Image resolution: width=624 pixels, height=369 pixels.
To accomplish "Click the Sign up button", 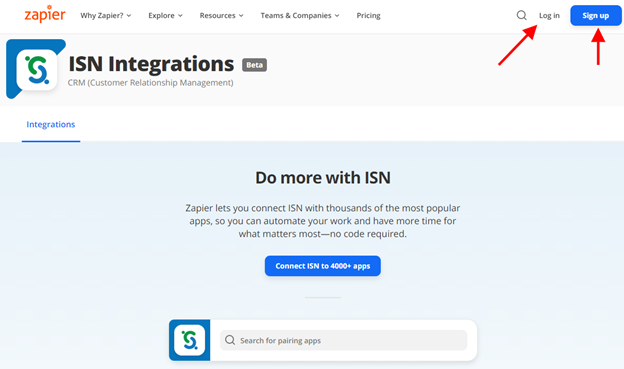I will point(596,16).
